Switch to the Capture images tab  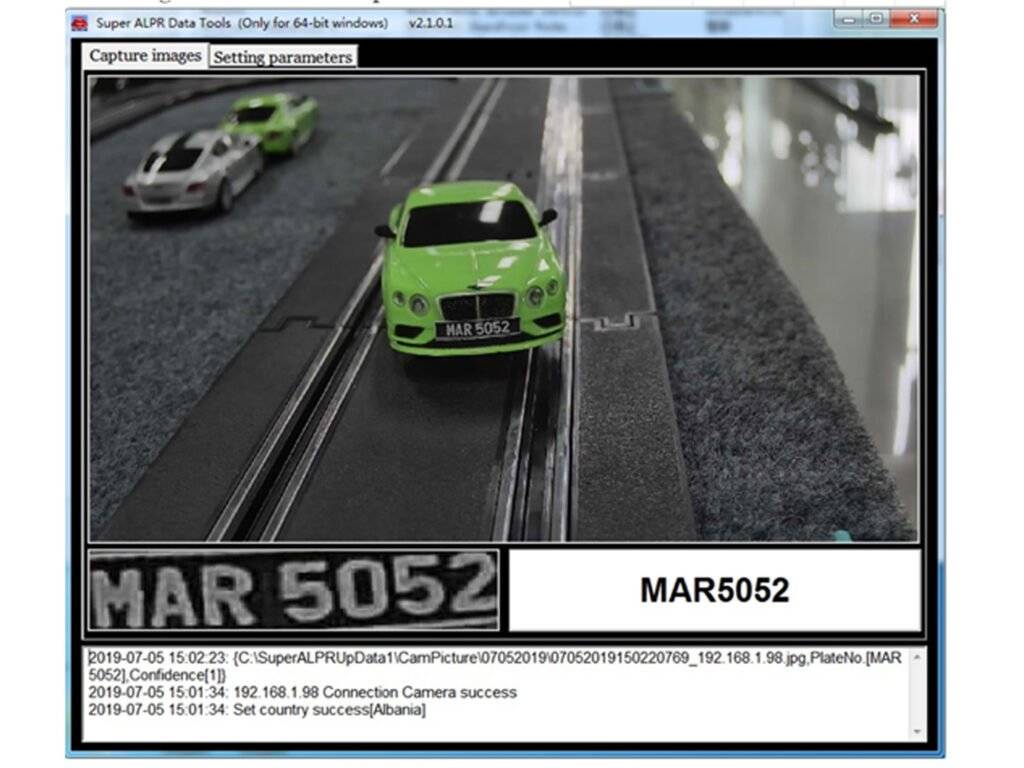click(x=145, y=56)
